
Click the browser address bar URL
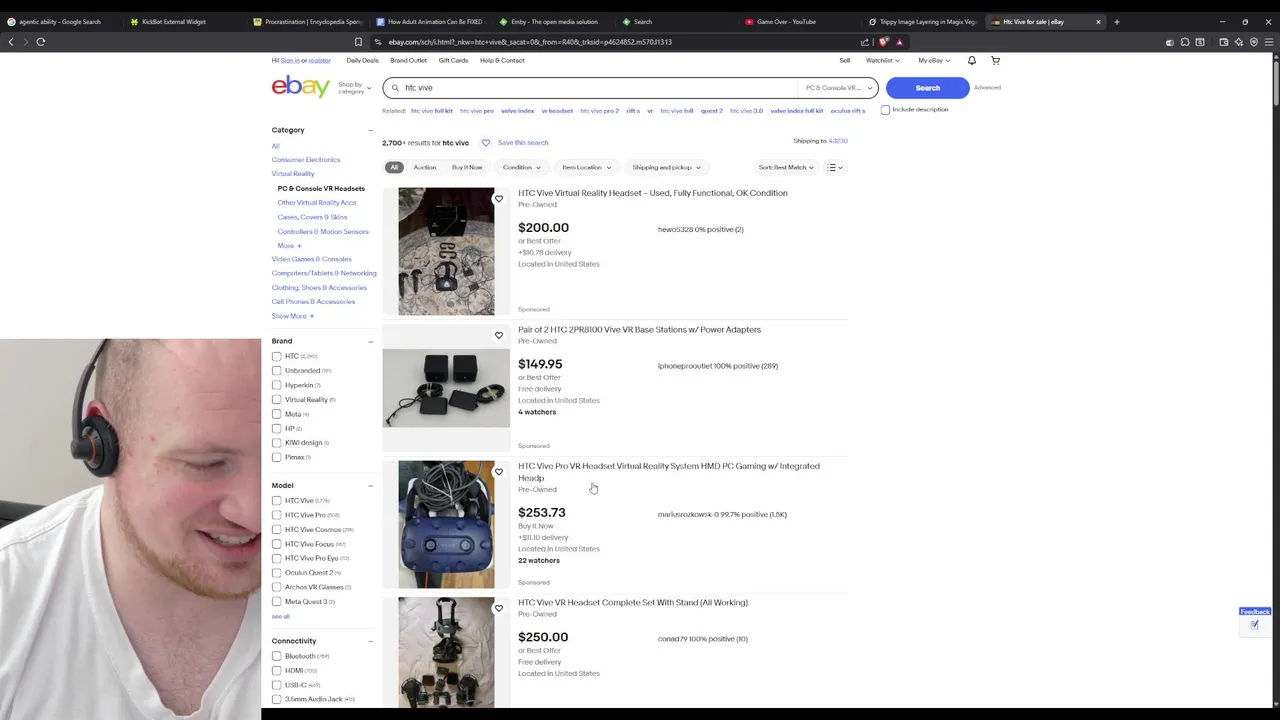pyautogui.click(x=530, y=42)
